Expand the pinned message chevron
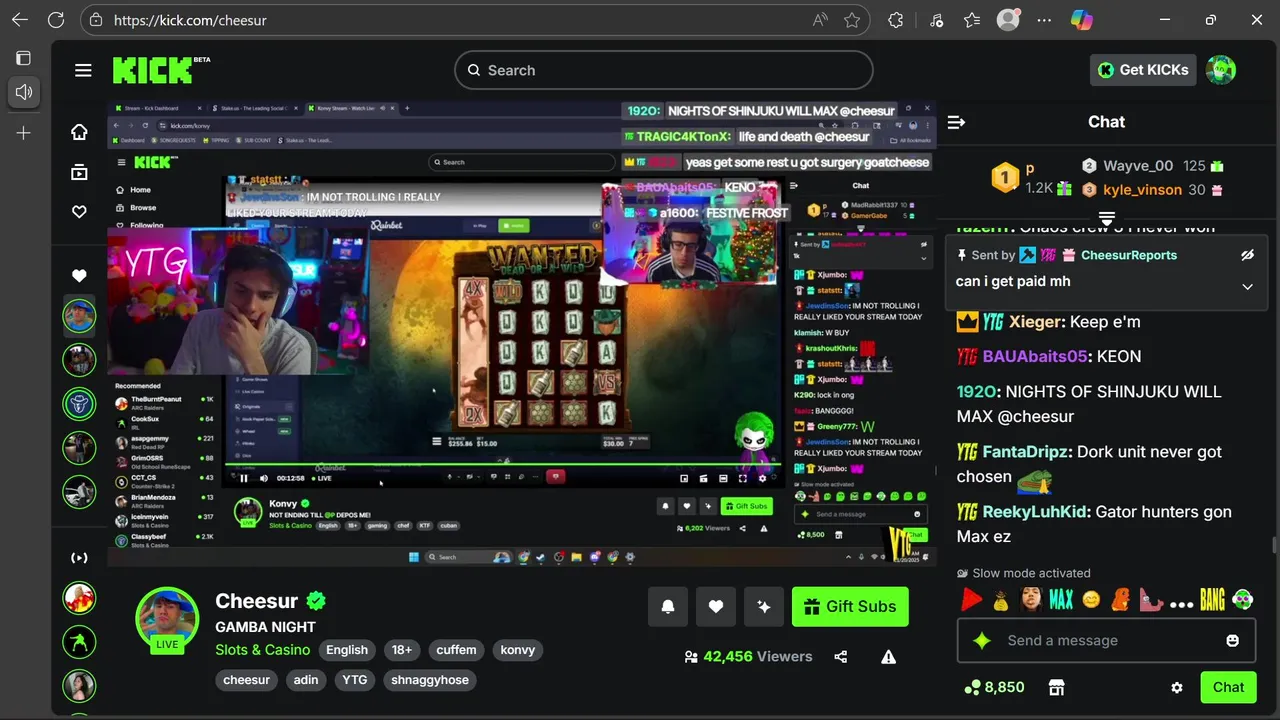 click(x=1247, y=286)
